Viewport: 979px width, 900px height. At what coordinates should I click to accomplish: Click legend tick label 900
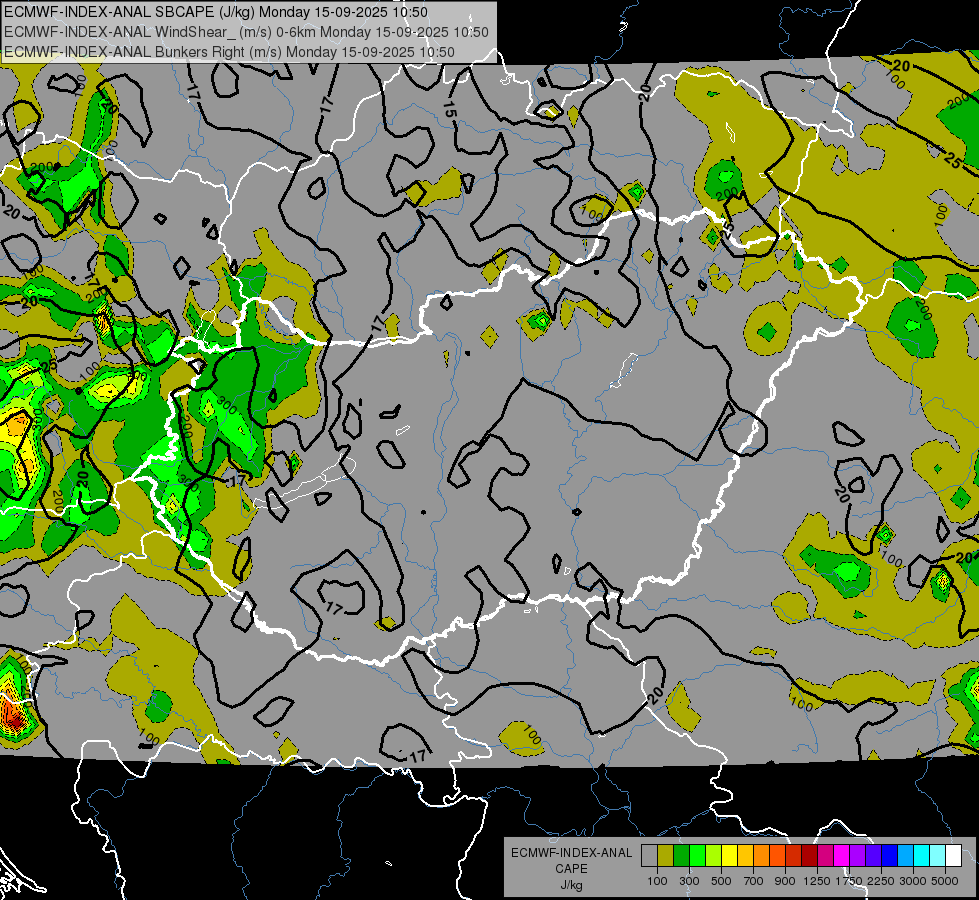click(785, 881)
